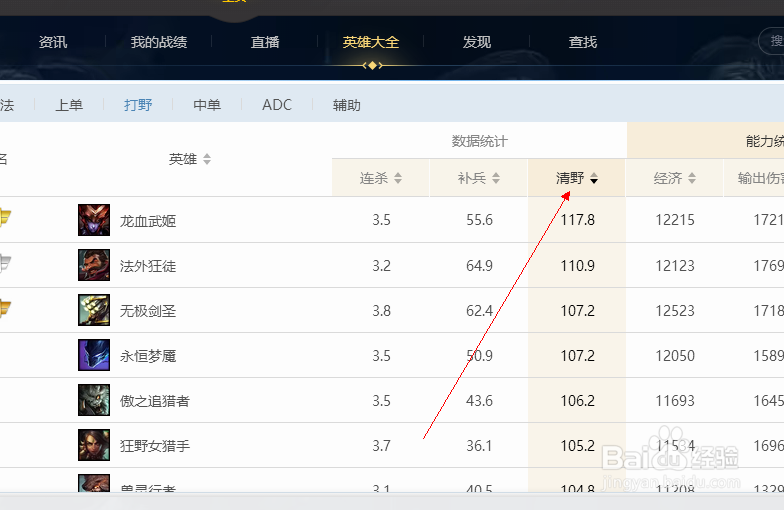
Task: Open the 我的战绩 navigation tab
Action: (x=158, y=42)
